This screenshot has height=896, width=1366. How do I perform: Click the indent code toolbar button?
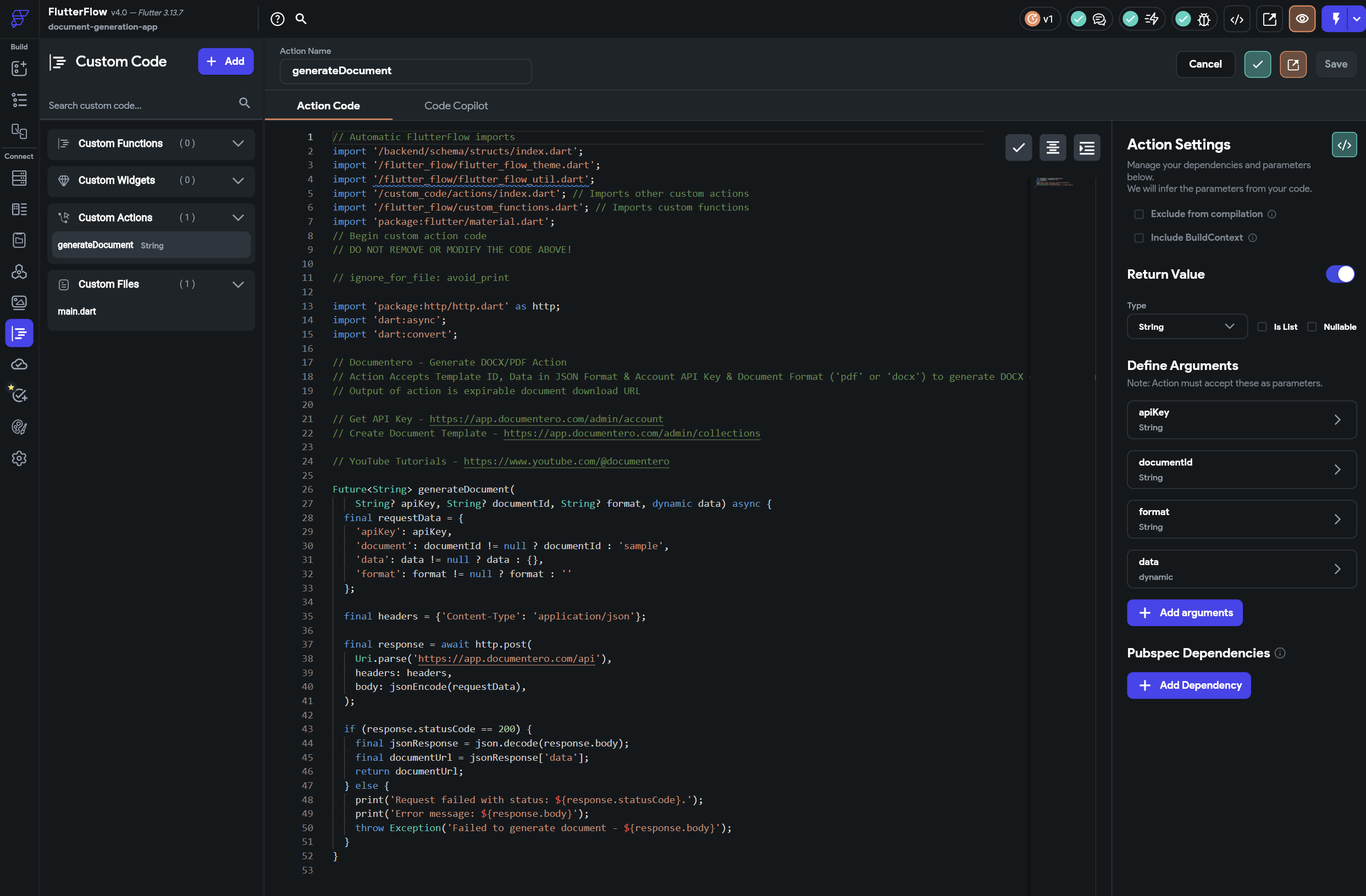(1087, 148)
